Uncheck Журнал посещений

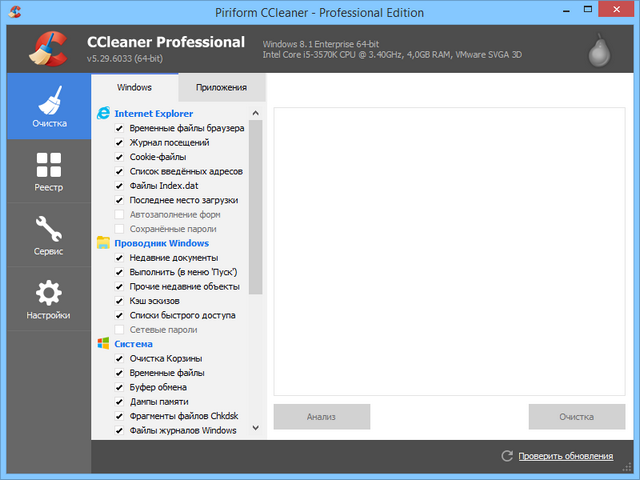click(x=119, y=142)
